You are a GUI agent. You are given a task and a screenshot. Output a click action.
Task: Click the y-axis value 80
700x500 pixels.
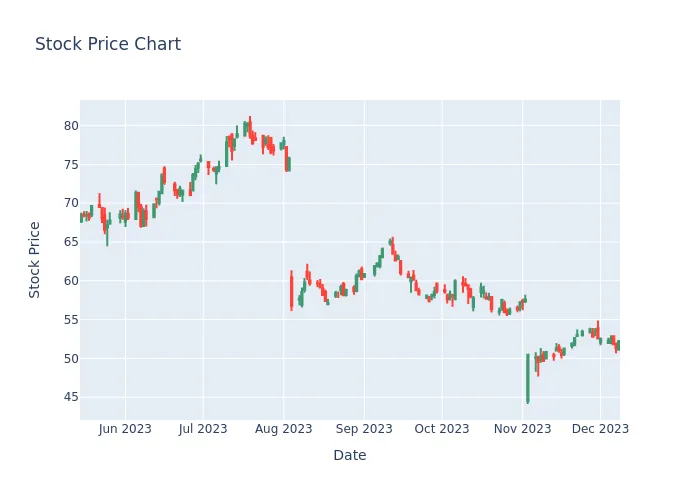71,126
